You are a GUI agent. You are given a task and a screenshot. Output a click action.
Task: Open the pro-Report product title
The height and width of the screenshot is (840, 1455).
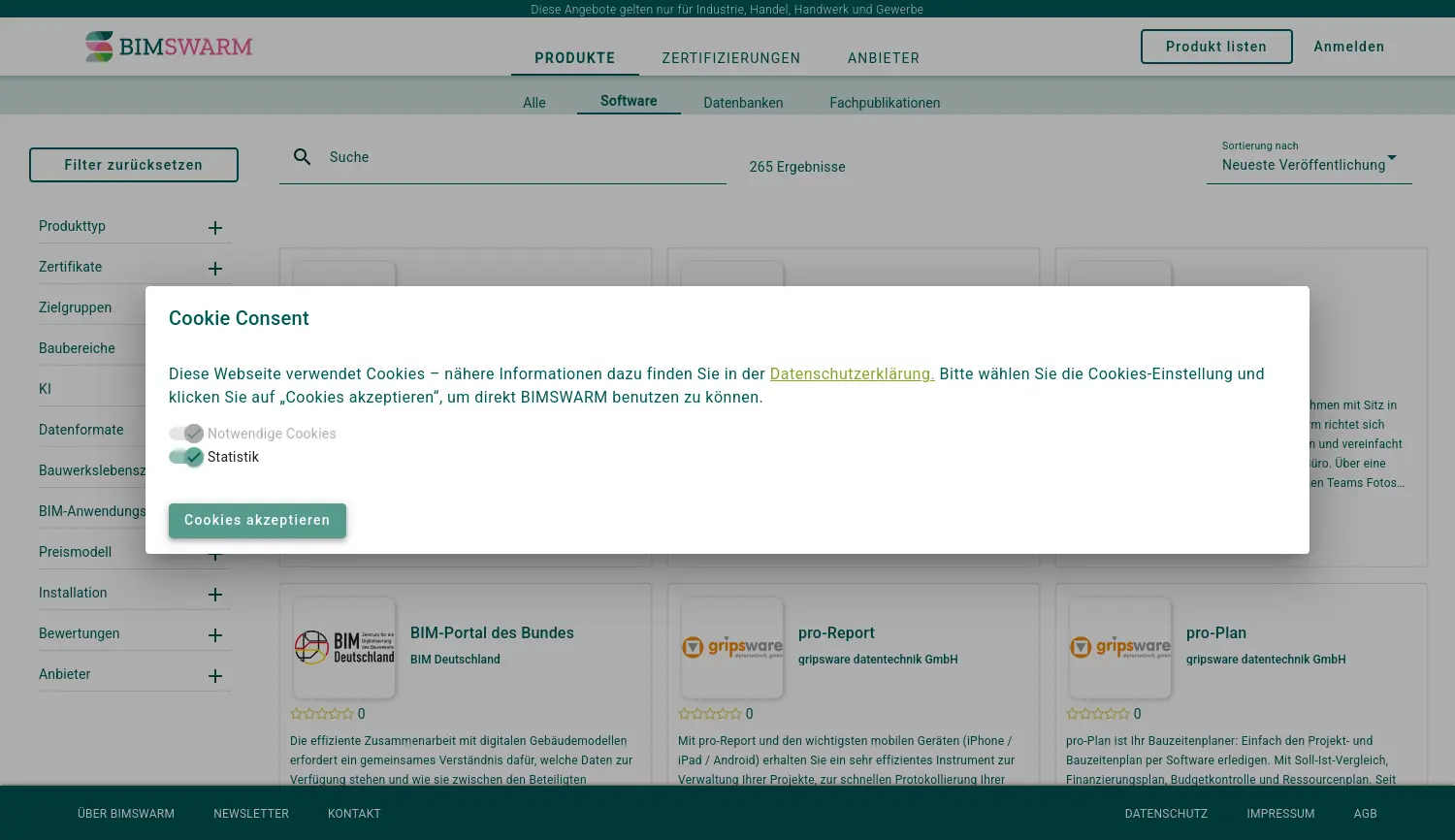(x=836, y=632)
